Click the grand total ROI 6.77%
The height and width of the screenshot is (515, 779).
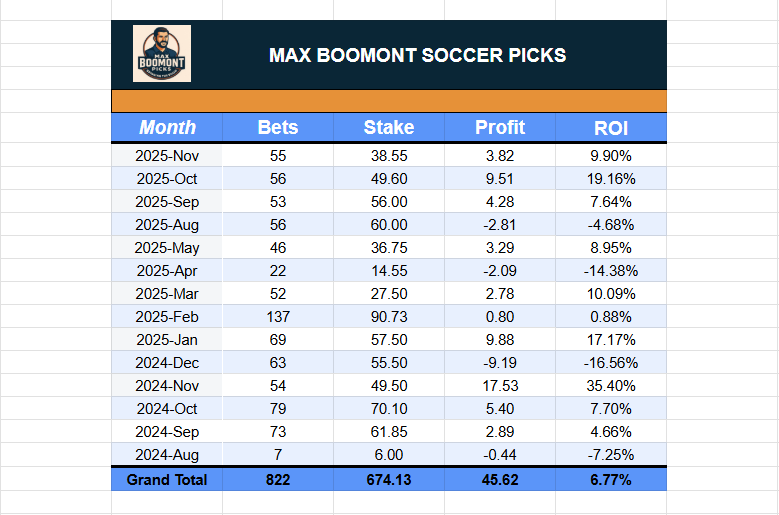tap(611, 480)
